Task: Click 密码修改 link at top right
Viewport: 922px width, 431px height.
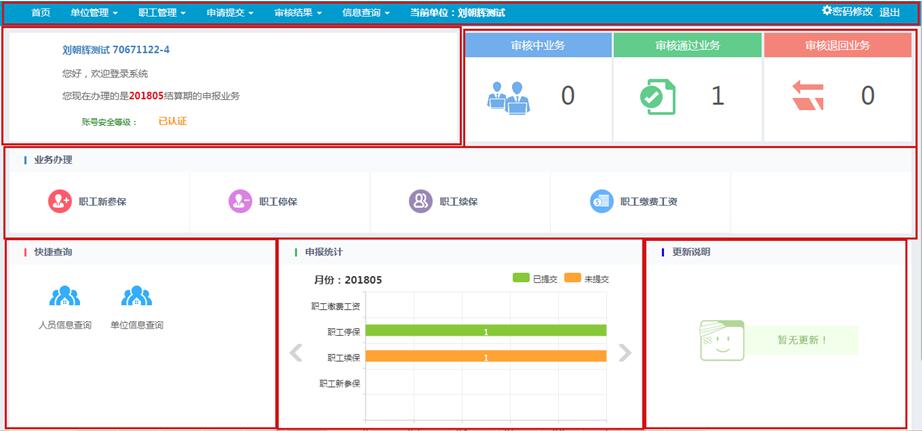Action: [847, 12]
